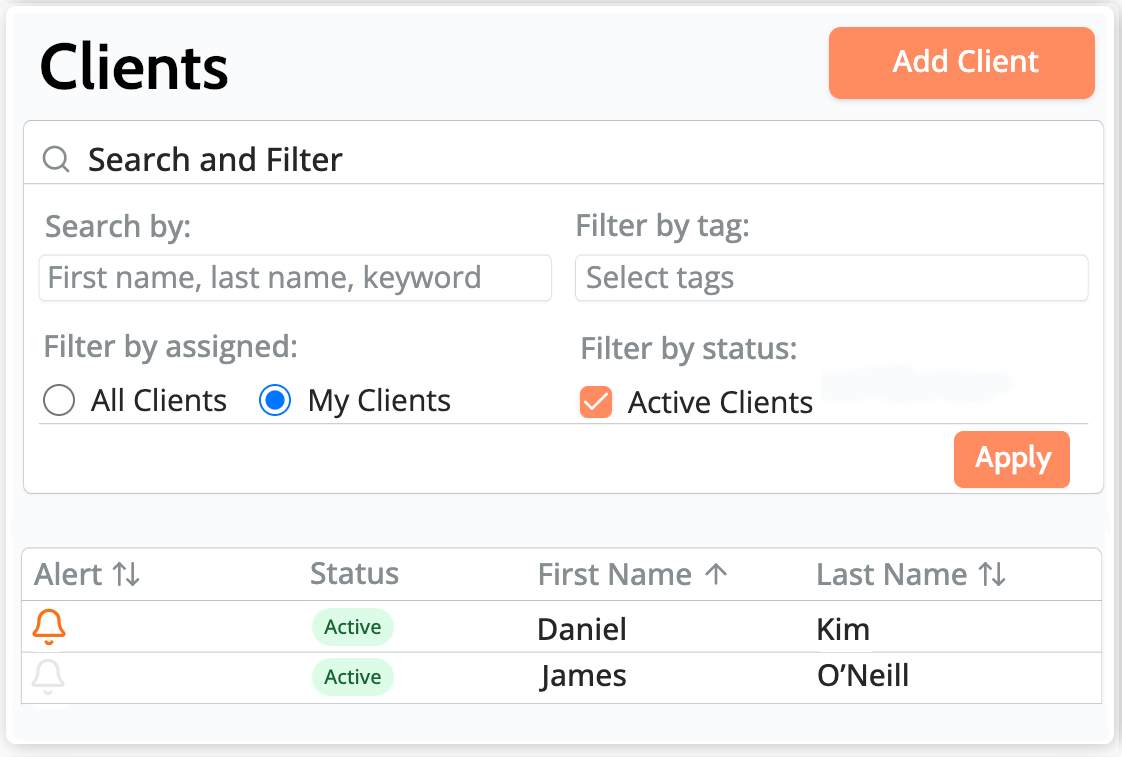
Task: Apply the selected filters
Action: point(1011,459)
